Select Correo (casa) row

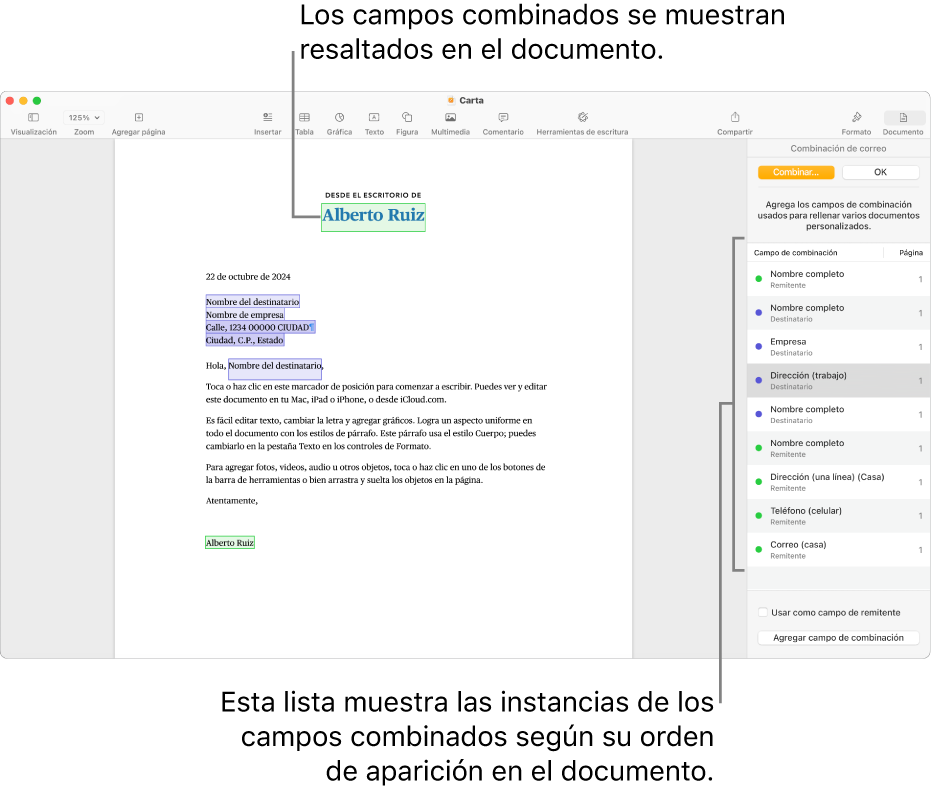click(x=838, y=550)
